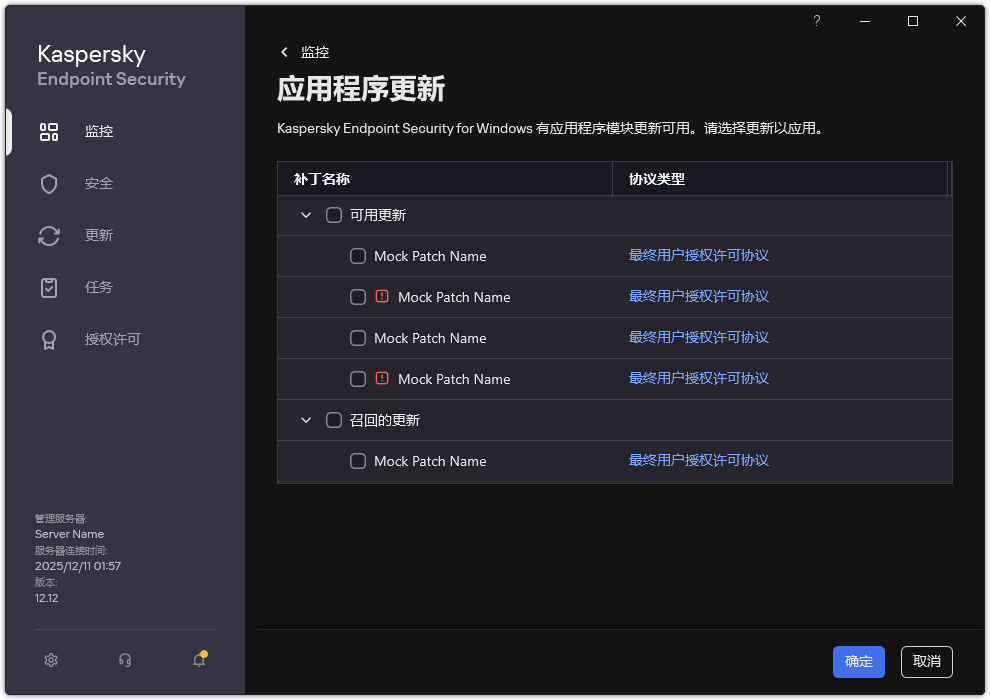Select the grid icon for 监控
990x700 pixels.
pos(48,131)
